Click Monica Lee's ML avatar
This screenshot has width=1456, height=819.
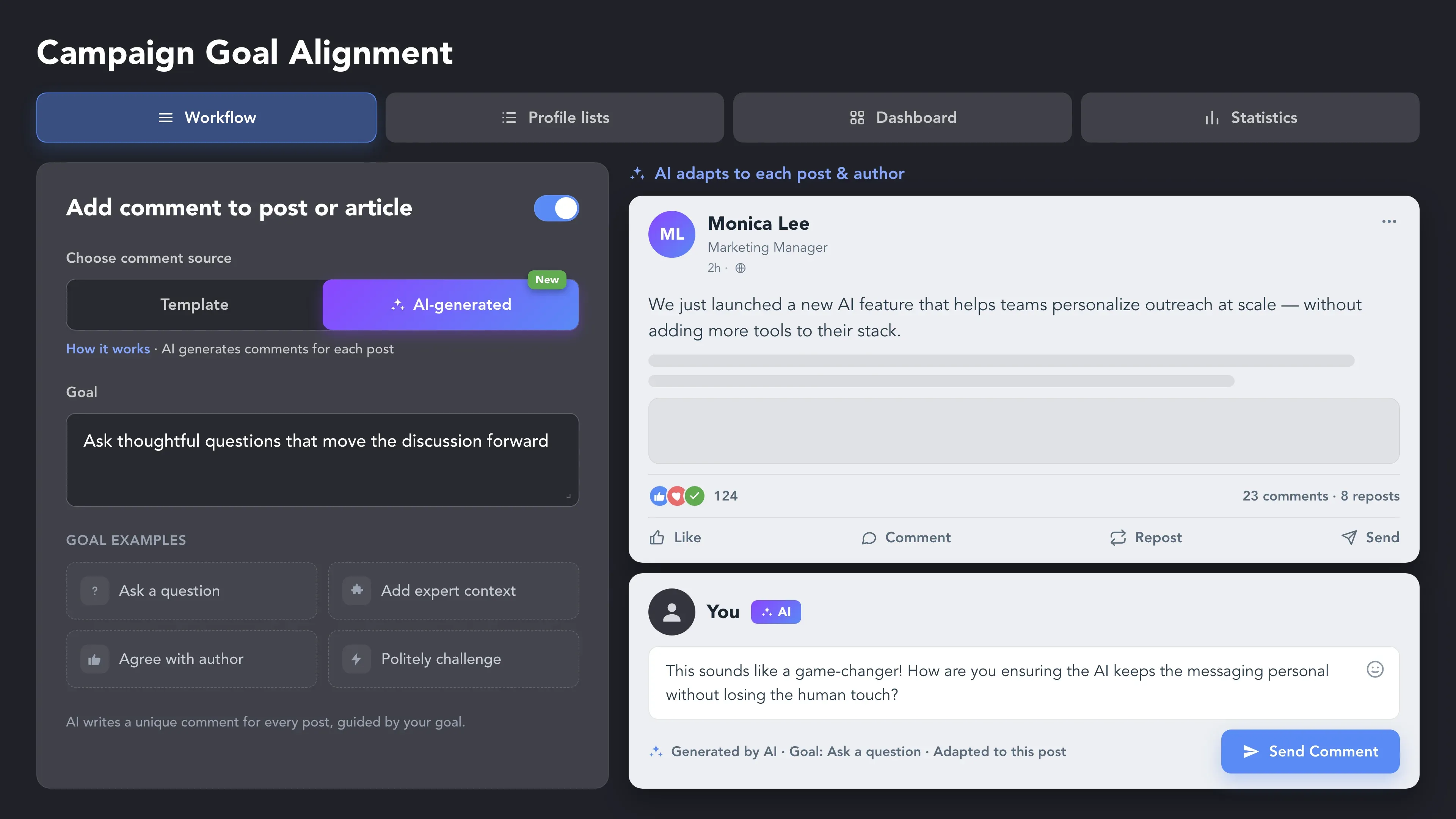[672, 234]
